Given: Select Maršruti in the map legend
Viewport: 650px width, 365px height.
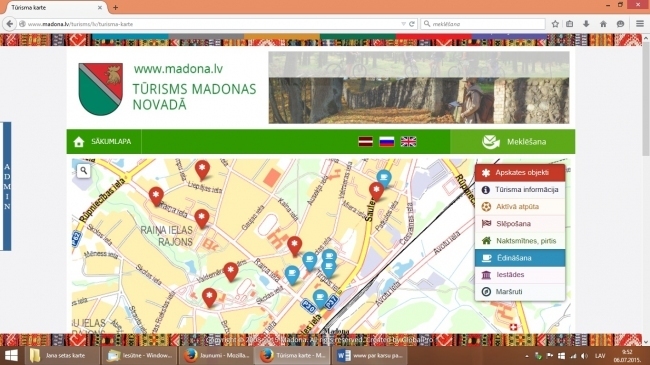Looking at the screenshot, I should pos(520,292).
